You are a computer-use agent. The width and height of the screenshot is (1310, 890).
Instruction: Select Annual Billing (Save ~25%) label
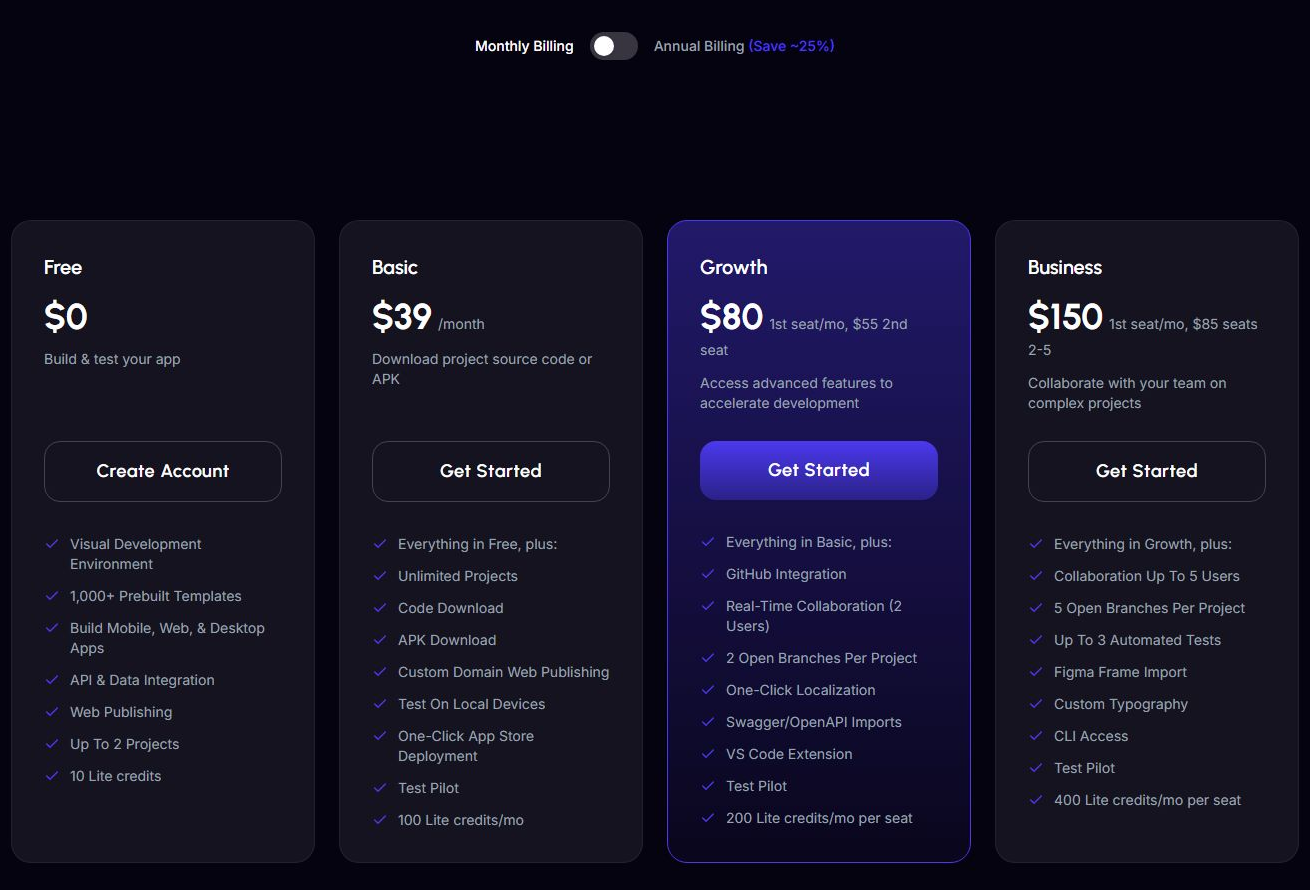[x=744, y=46]
